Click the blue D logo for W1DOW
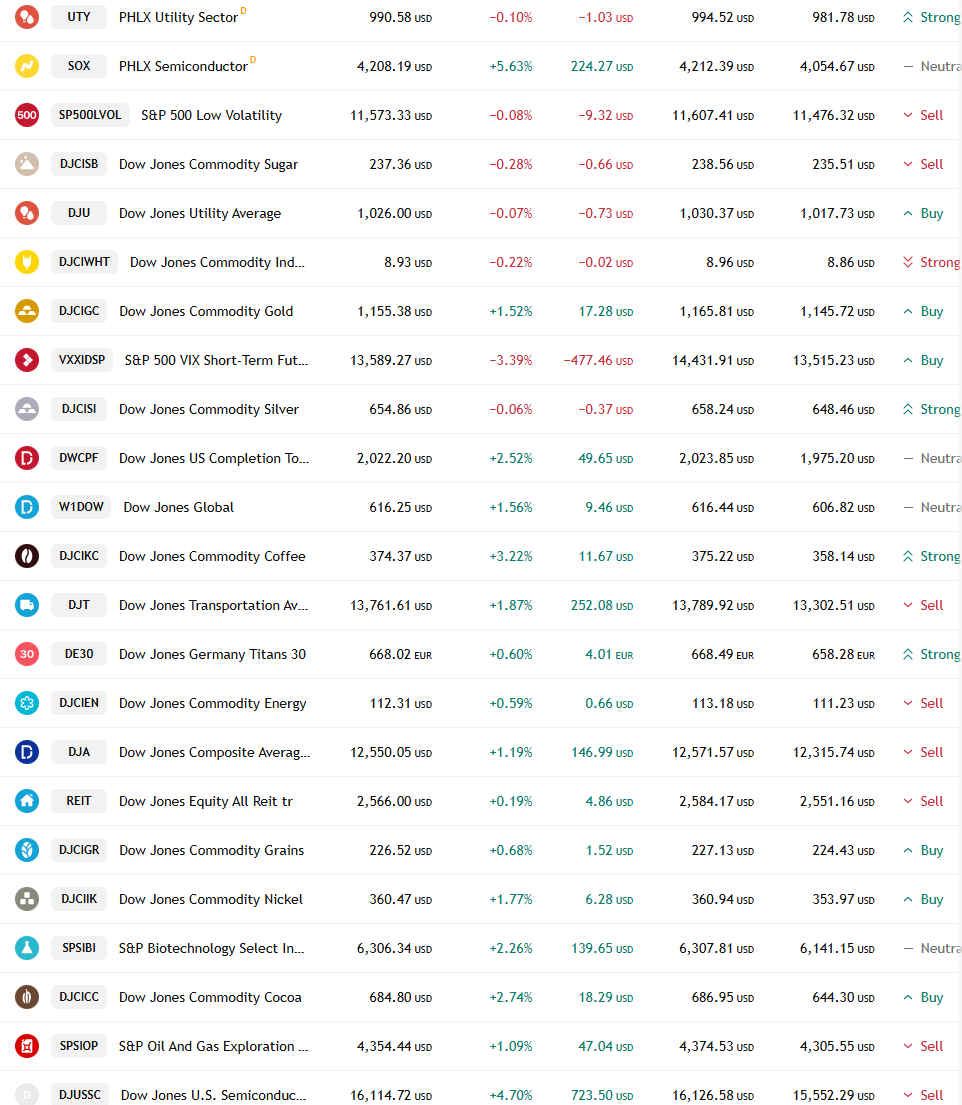 [27, 507]
